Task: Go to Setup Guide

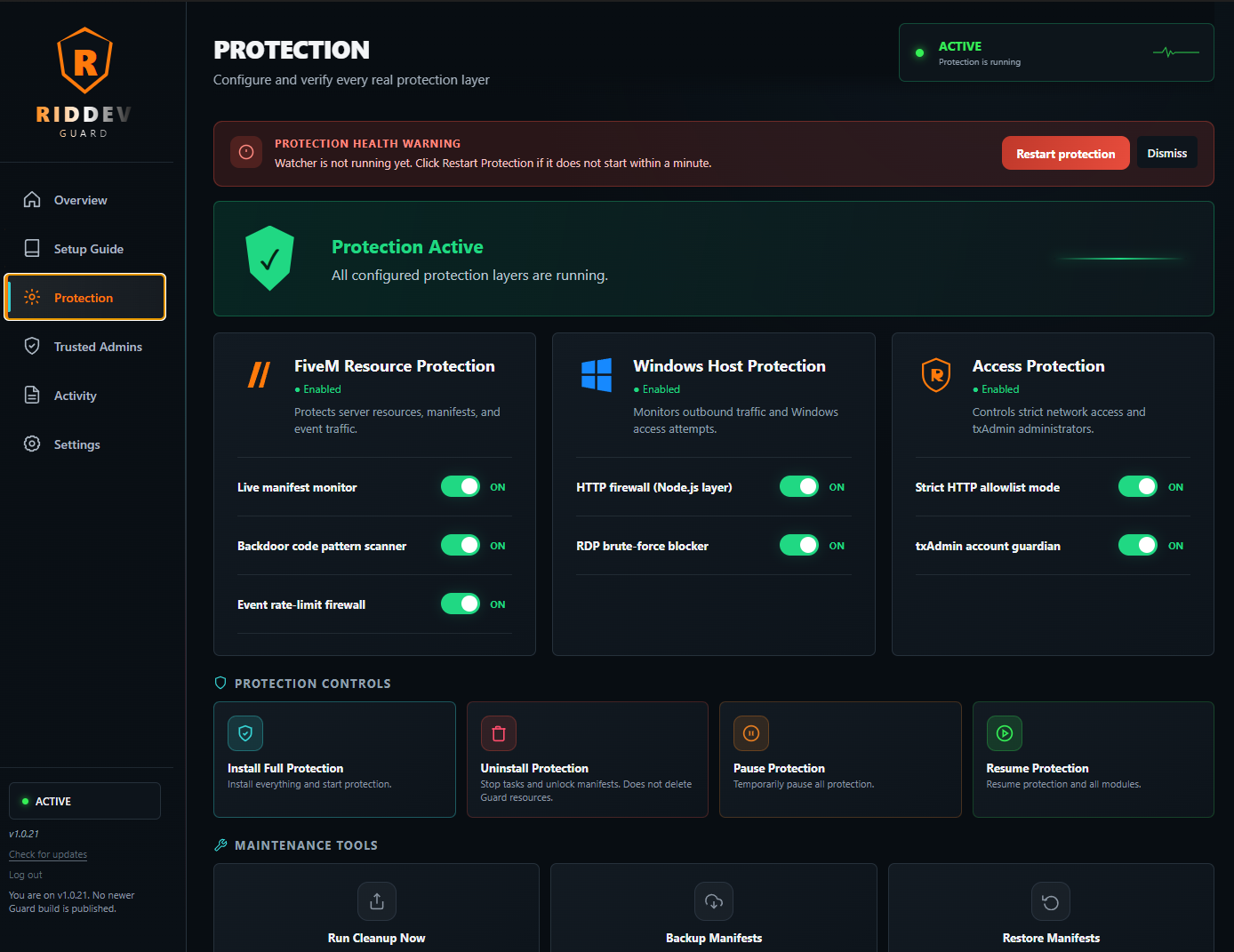Action: click(85, 249)
